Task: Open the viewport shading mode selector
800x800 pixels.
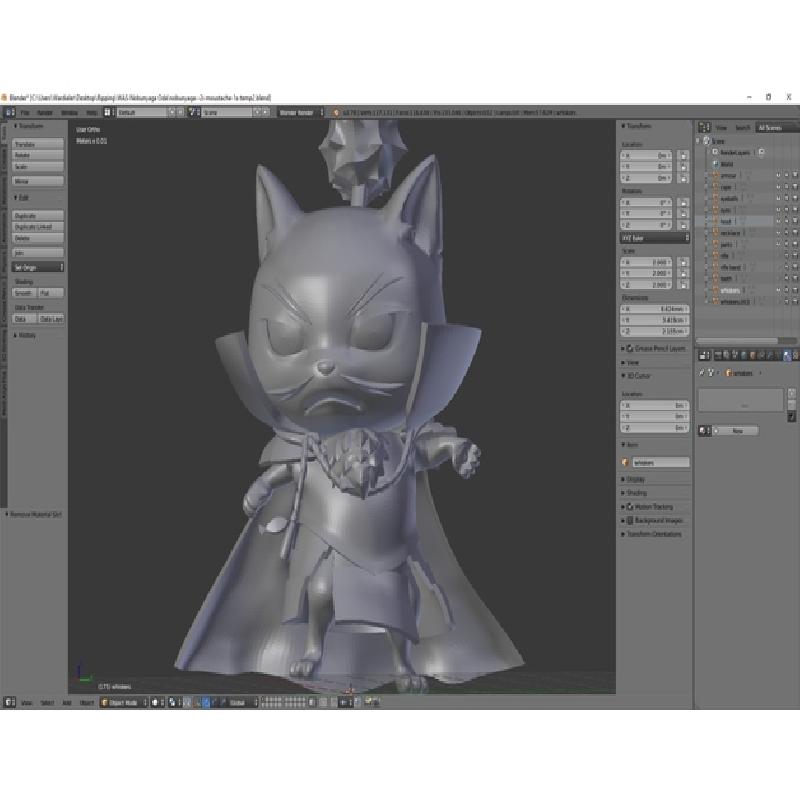Action: pyautogui.click(x=158, y=703)
